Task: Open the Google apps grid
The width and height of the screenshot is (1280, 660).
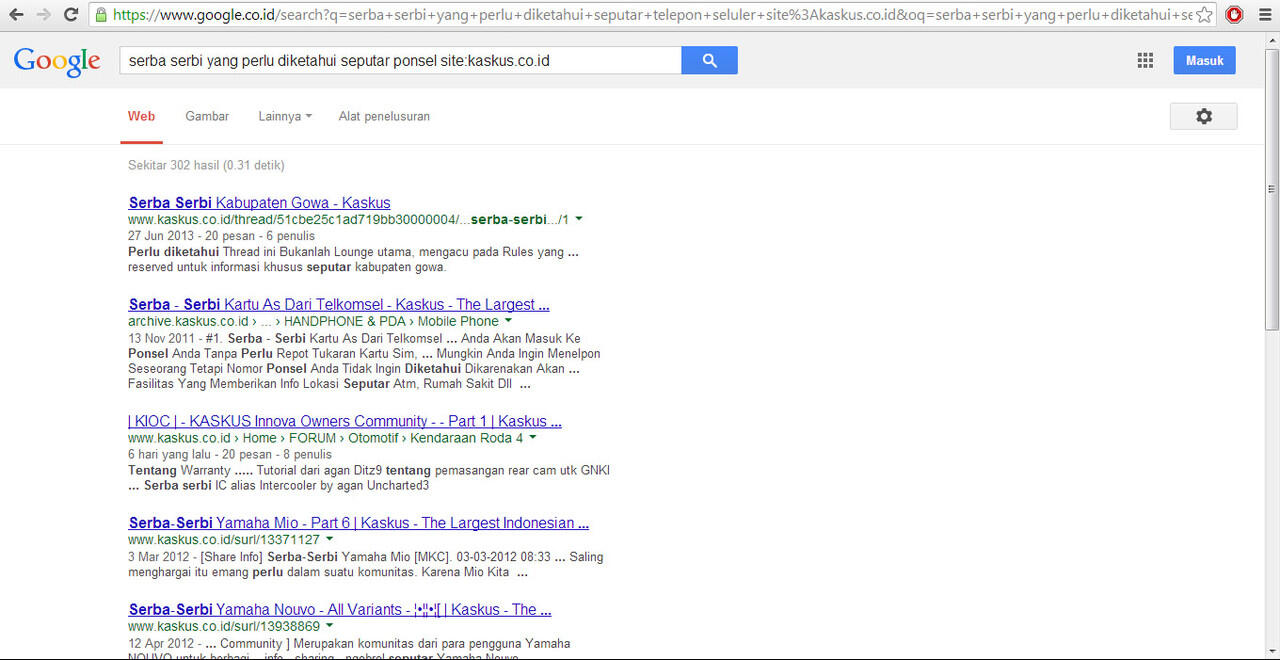Action: point(1146,61)
